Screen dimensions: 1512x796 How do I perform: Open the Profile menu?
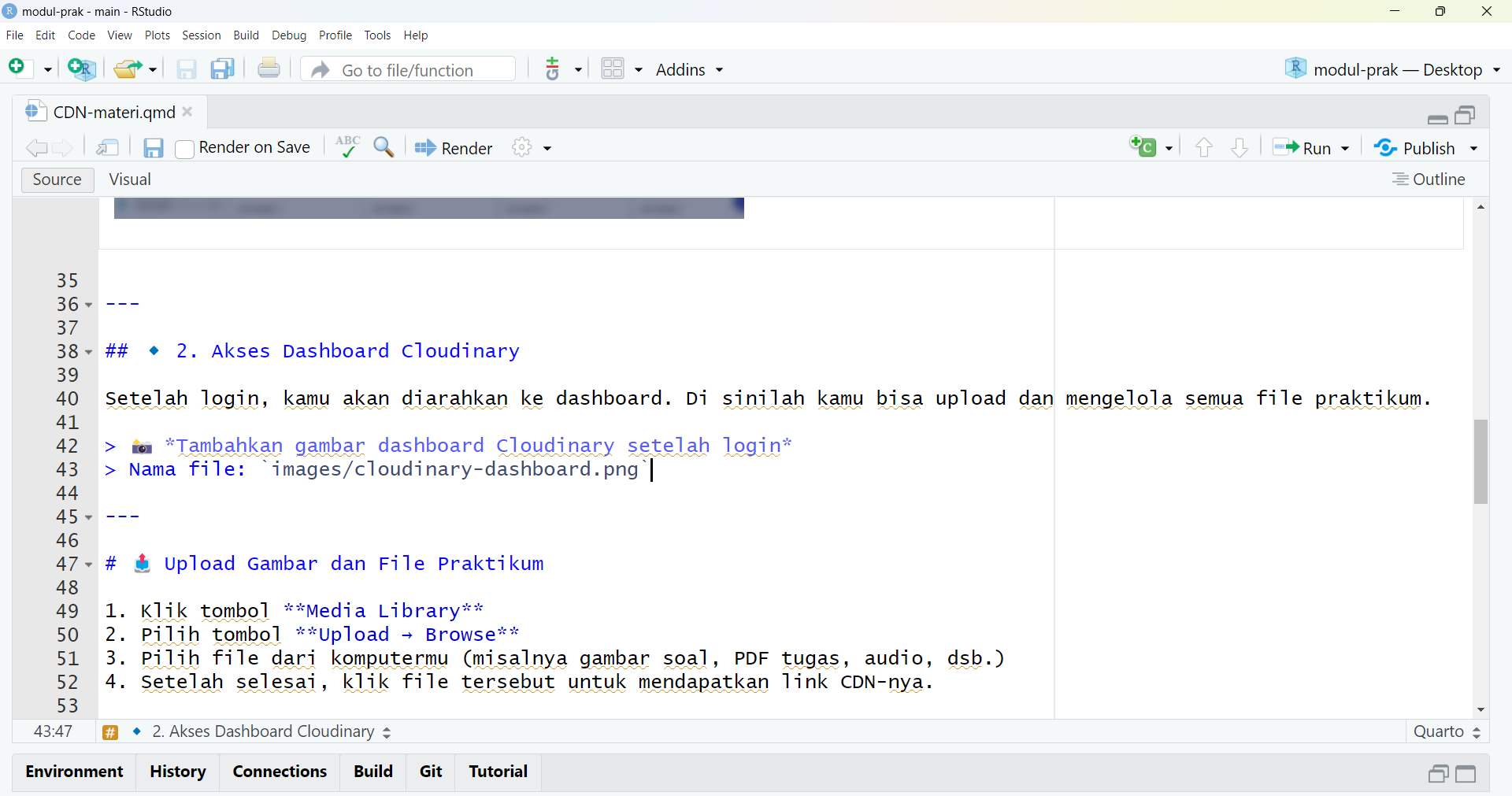335,35
